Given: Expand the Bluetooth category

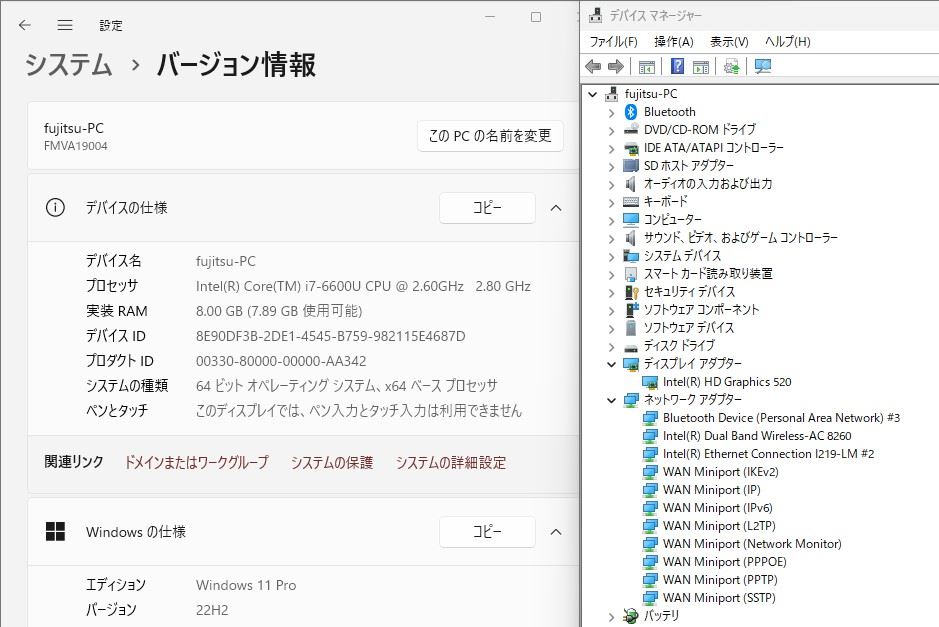Looking at the screenshot, I should pyautogui.click(x=611, y=112).
